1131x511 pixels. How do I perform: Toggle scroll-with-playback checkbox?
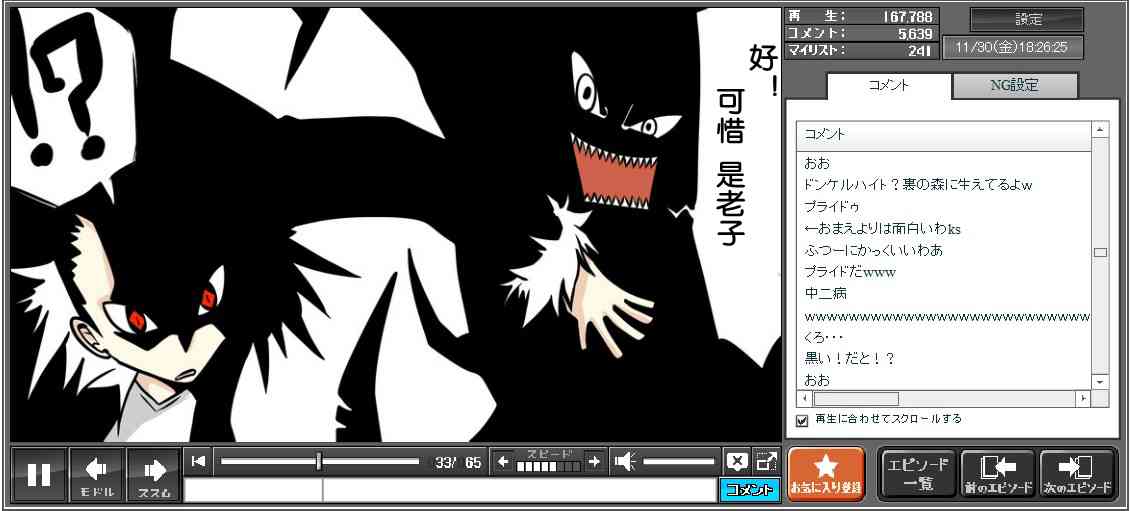pos(802,420)
